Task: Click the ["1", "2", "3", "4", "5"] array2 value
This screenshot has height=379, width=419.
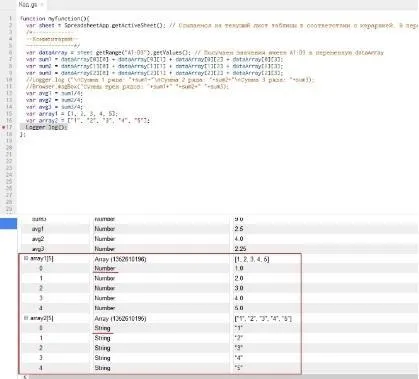Action: tap(263, 319)
